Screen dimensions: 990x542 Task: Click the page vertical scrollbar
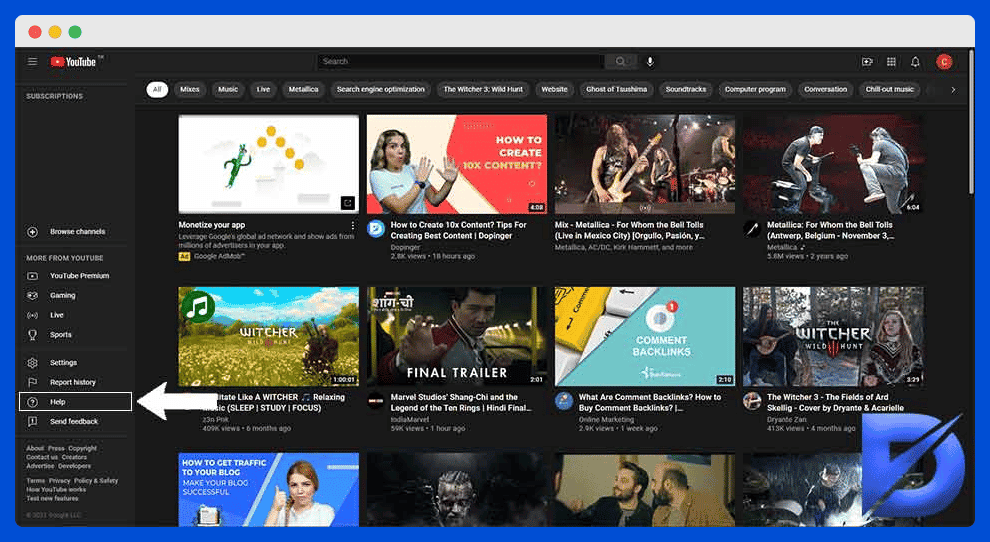(x=971, y=123)
